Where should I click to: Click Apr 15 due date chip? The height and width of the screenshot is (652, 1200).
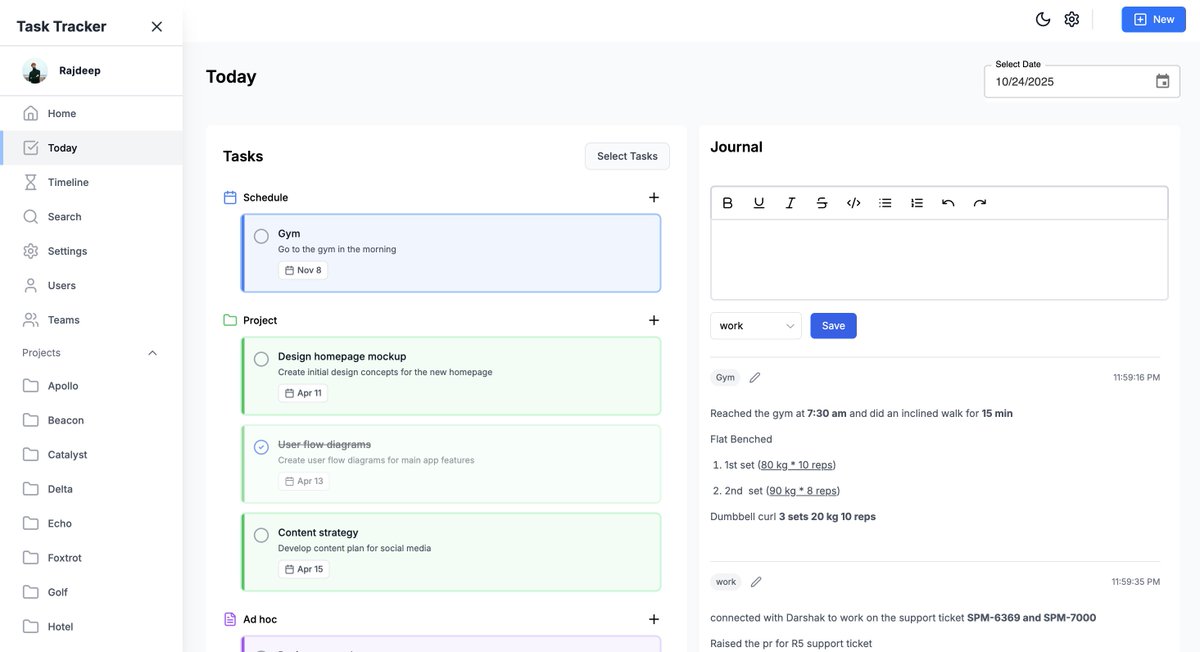[304, 569]
